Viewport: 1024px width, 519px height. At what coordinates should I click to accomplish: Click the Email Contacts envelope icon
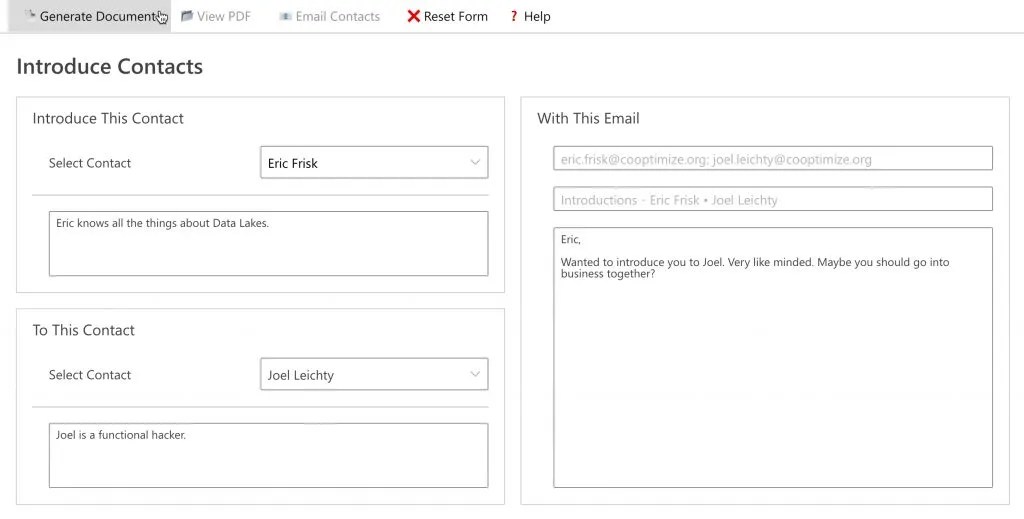pyautogui.click(x=285, y=16)
